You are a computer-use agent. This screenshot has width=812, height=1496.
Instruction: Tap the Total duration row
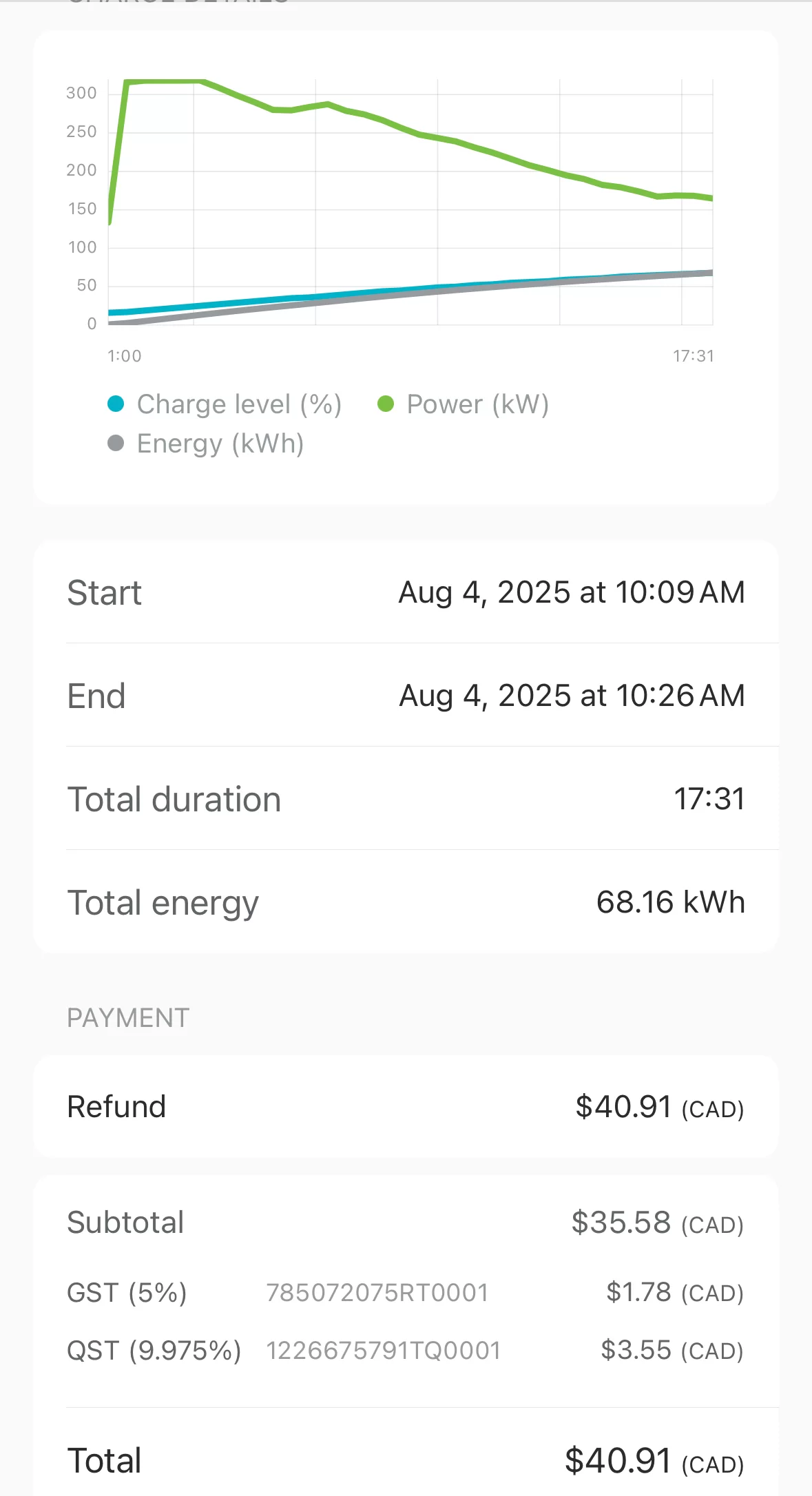point(406,799)
